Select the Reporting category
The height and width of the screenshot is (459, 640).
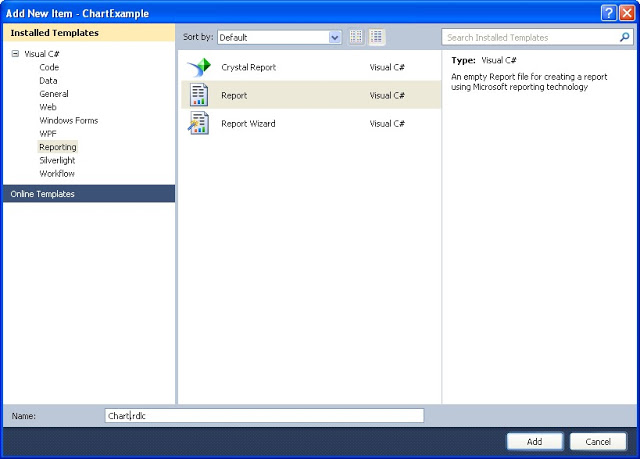[58, 147]
